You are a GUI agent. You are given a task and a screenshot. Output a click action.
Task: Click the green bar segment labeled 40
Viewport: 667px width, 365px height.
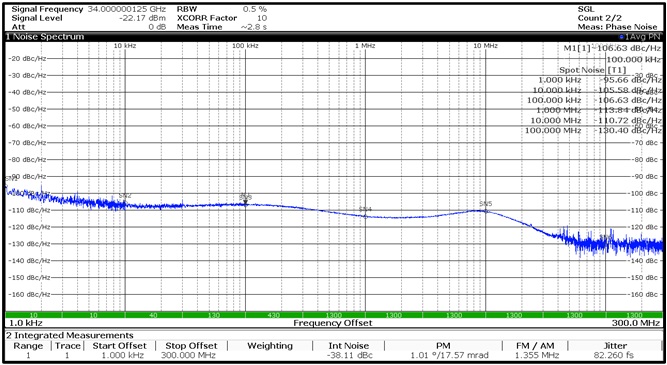point(154,315)
